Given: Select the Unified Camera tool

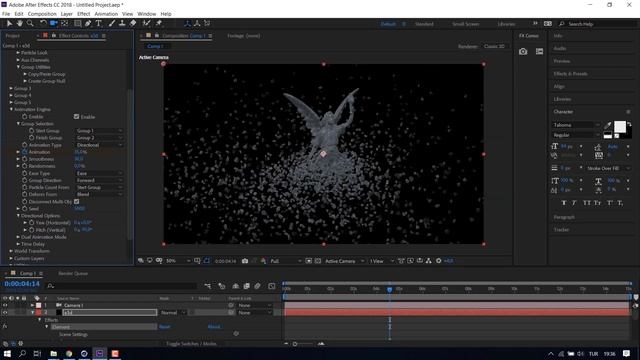Looking at the screenshot, I should click(x=53, y=24).
